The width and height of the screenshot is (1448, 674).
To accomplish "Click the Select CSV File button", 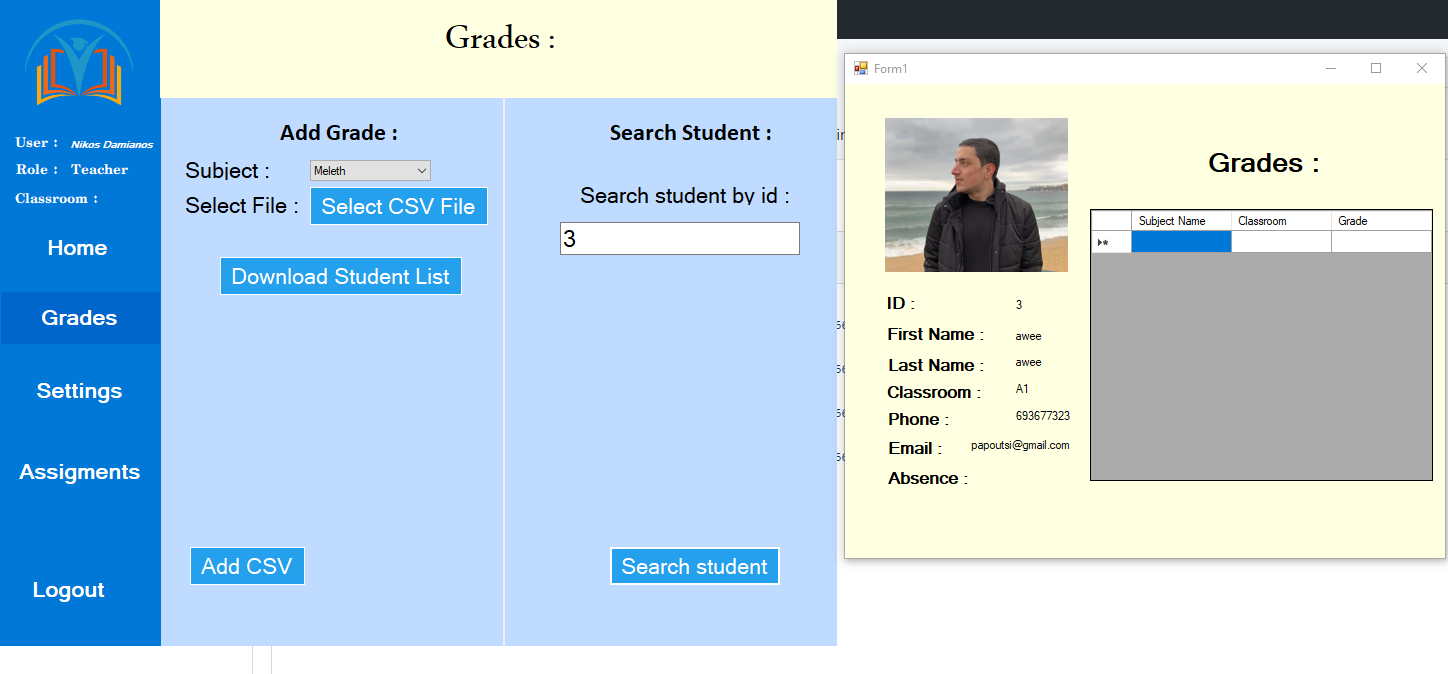I will point(398,206).
